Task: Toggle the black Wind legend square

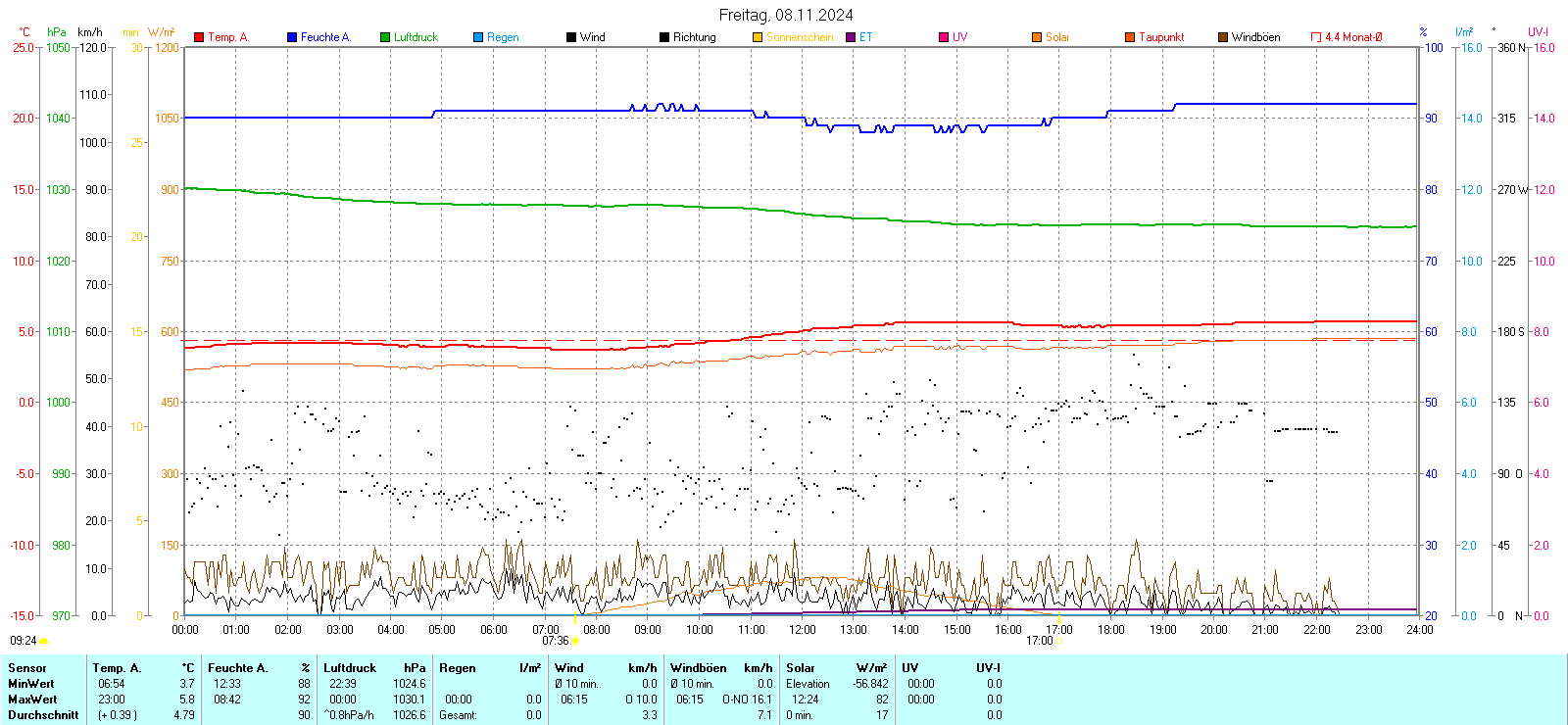Action: [571, 37]
